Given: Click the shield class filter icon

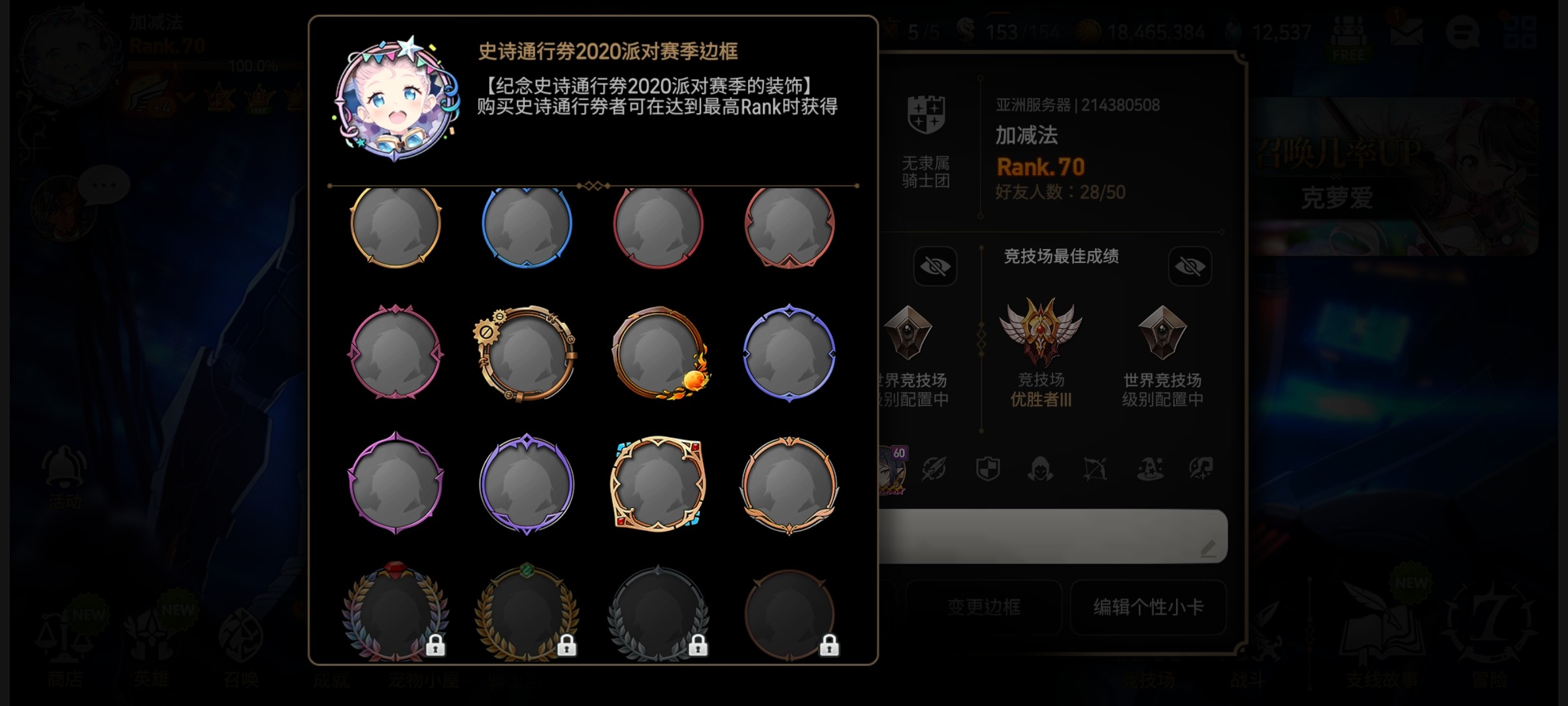Looking at the screenshot, I should [x=988, y=468].
